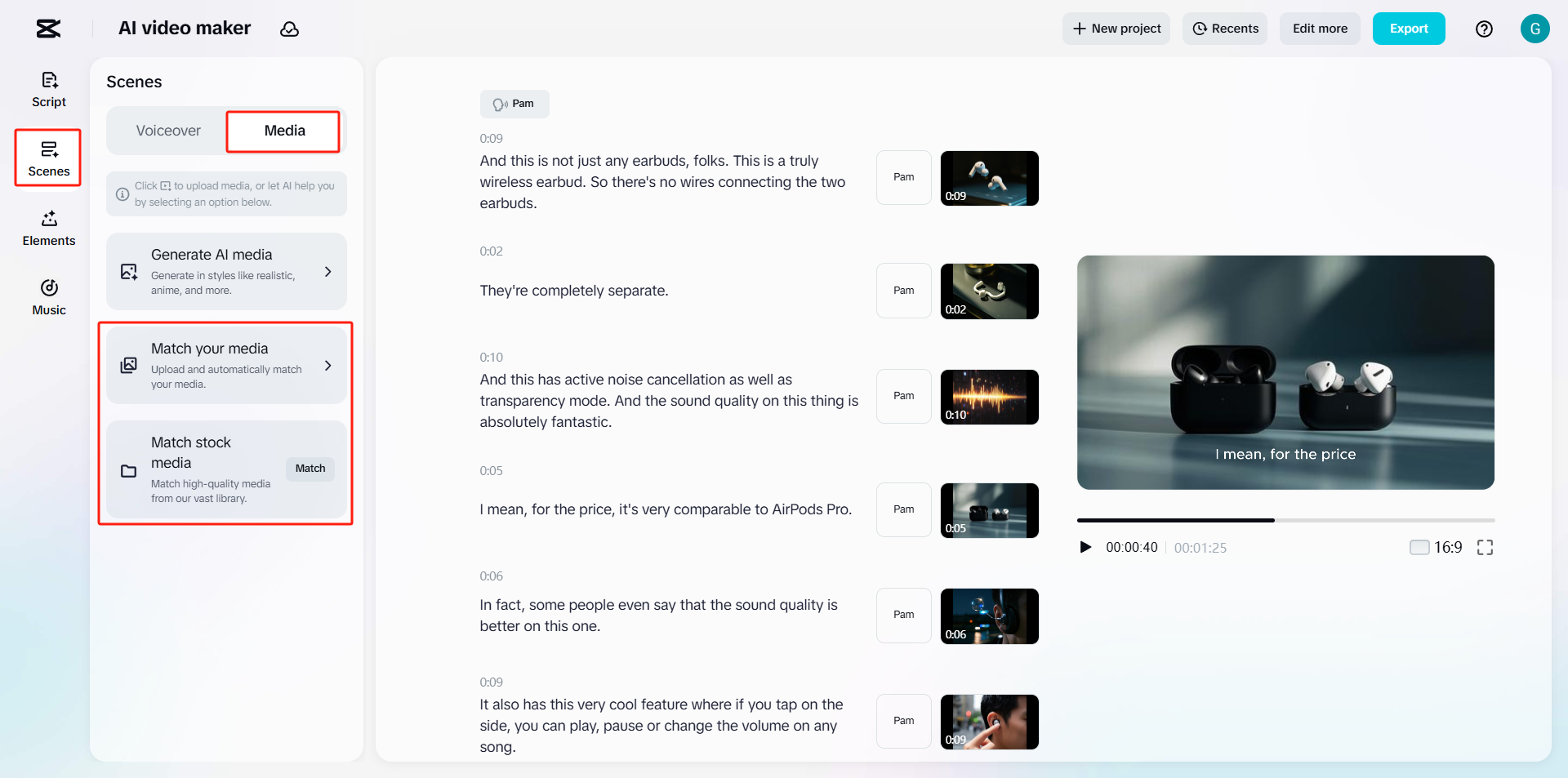
Task: Click the Export button
Action: point(1408,29)
